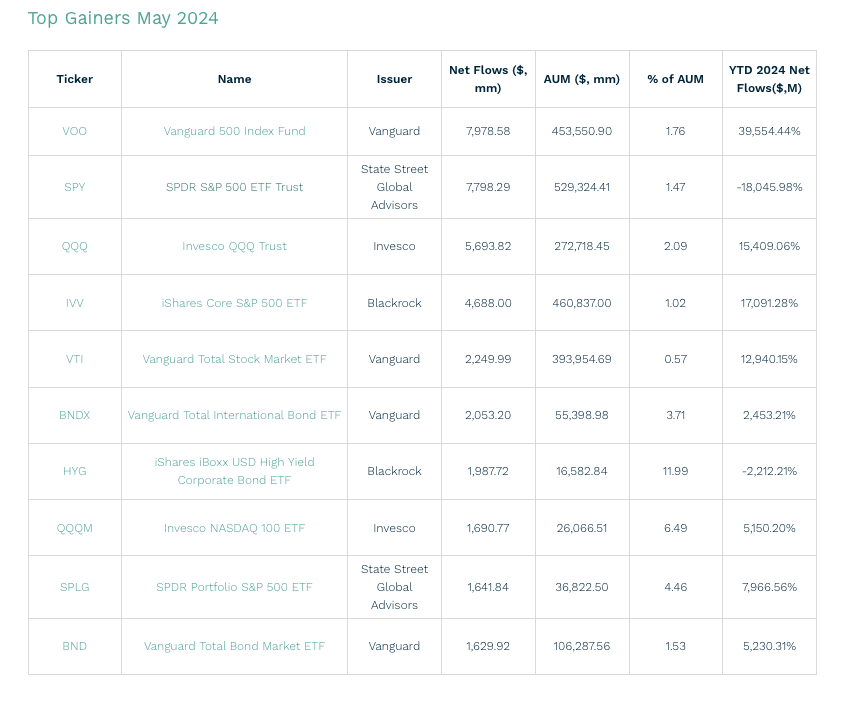Select net flows value 4,688.00
The width and height of the screenshot is (846, 702).
pos(488,303)
